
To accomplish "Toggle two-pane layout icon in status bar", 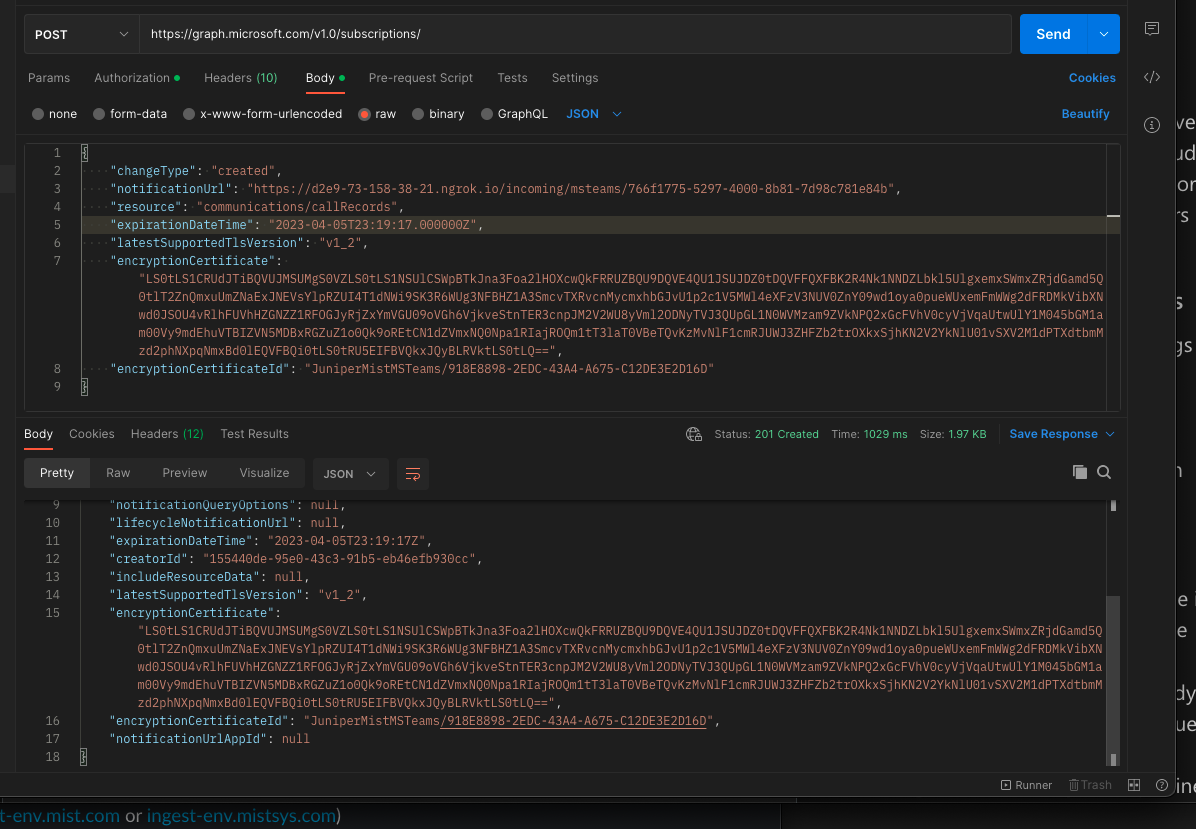I will click(1134, 785).
